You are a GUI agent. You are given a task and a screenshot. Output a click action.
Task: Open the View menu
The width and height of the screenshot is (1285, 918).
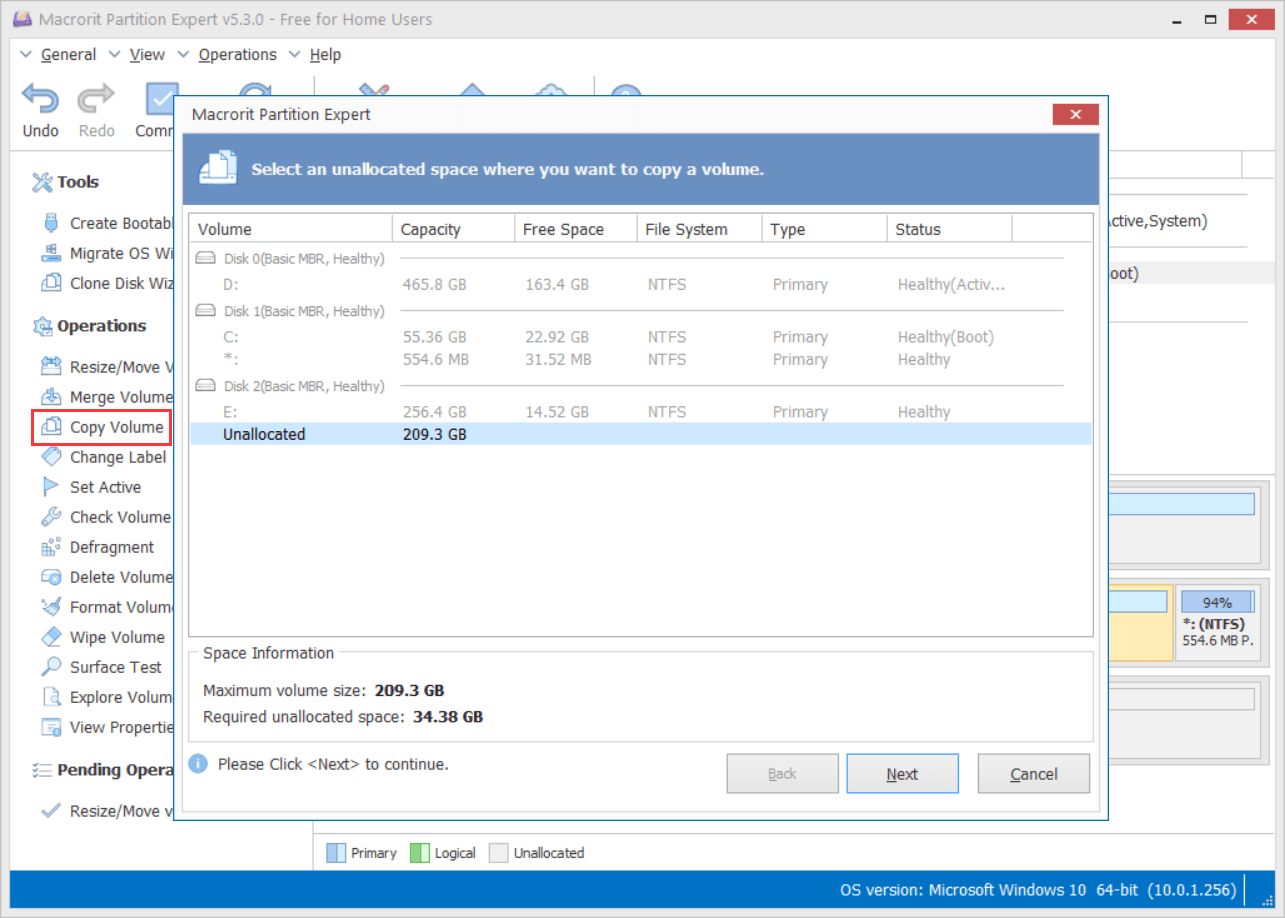click(148, 55)
